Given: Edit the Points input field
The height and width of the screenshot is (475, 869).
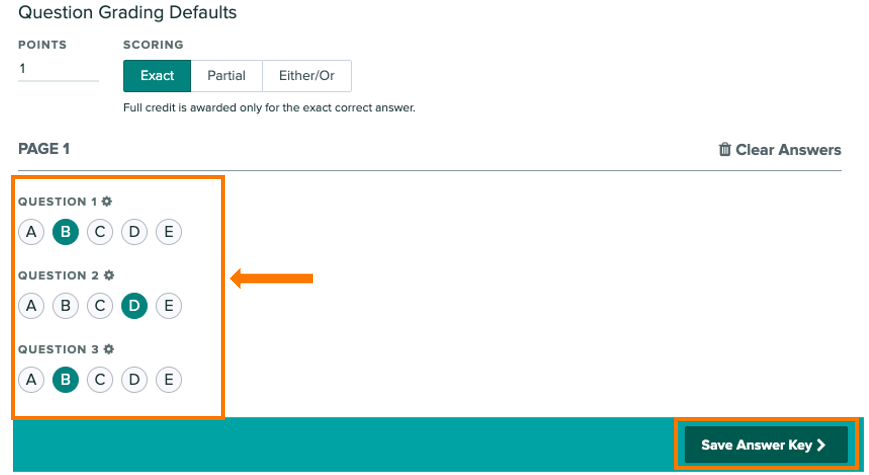Looking at the screenshot, I should tap(58, 69).
